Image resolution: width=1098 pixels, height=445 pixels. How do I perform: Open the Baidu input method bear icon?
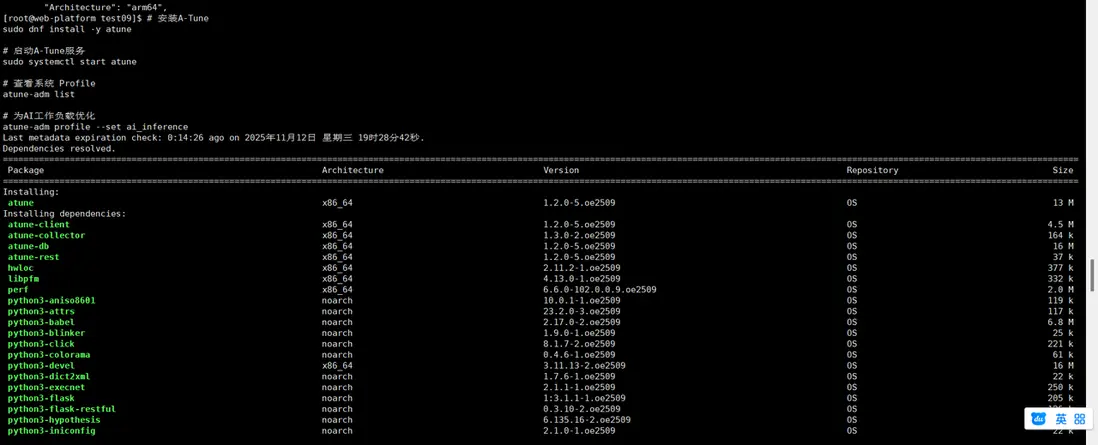[1040, 419]
